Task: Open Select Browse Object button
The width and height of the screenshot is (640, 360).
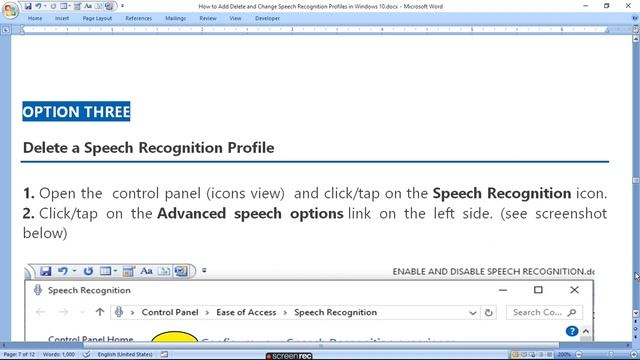Action: [636, 329]
